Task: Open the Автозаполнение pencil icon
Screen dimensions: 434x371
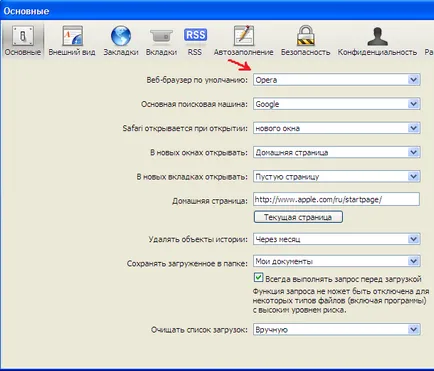Action: [x=244, y=35]
